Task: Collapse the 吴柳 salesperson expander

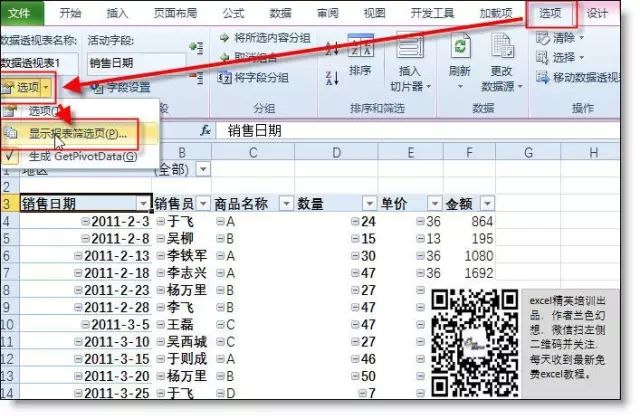Action: tap(161, 238)
